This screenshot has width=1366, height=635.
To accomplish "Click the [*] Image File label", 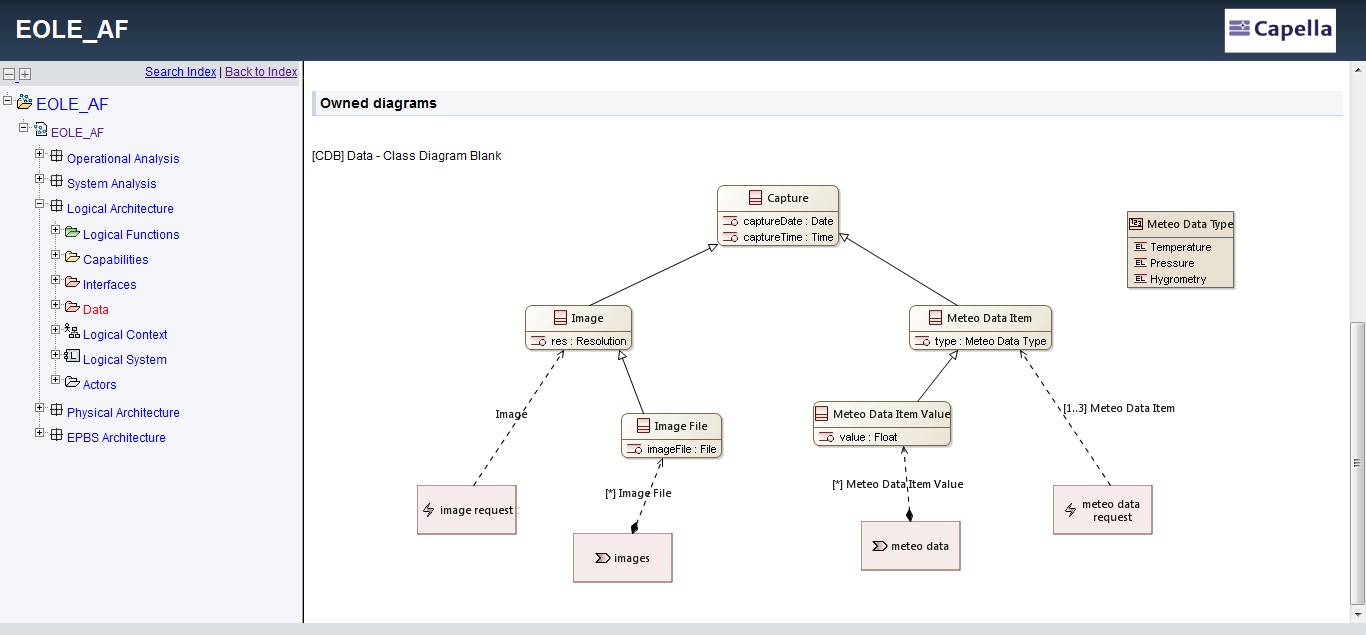I will pos(638,493).
